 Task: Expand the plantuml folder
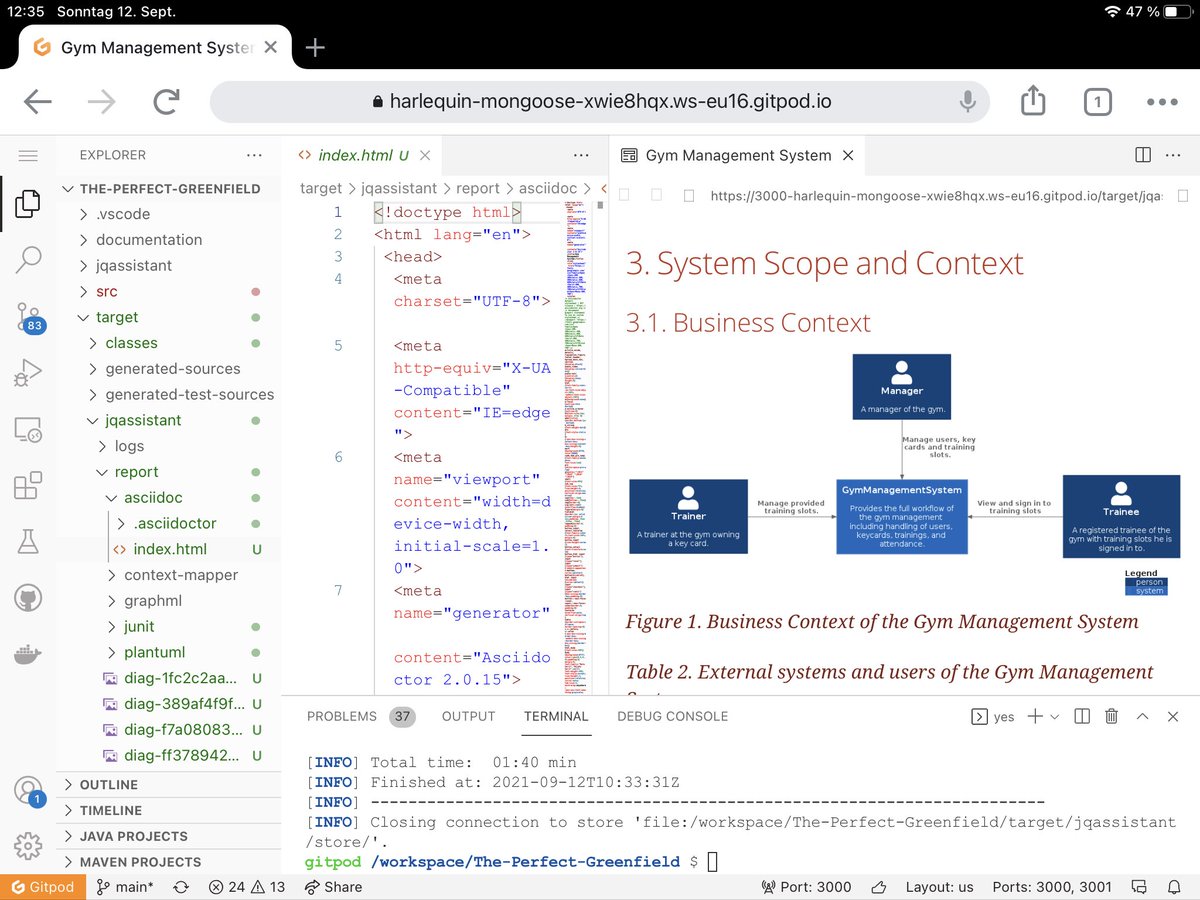click(x=155, y=652)
